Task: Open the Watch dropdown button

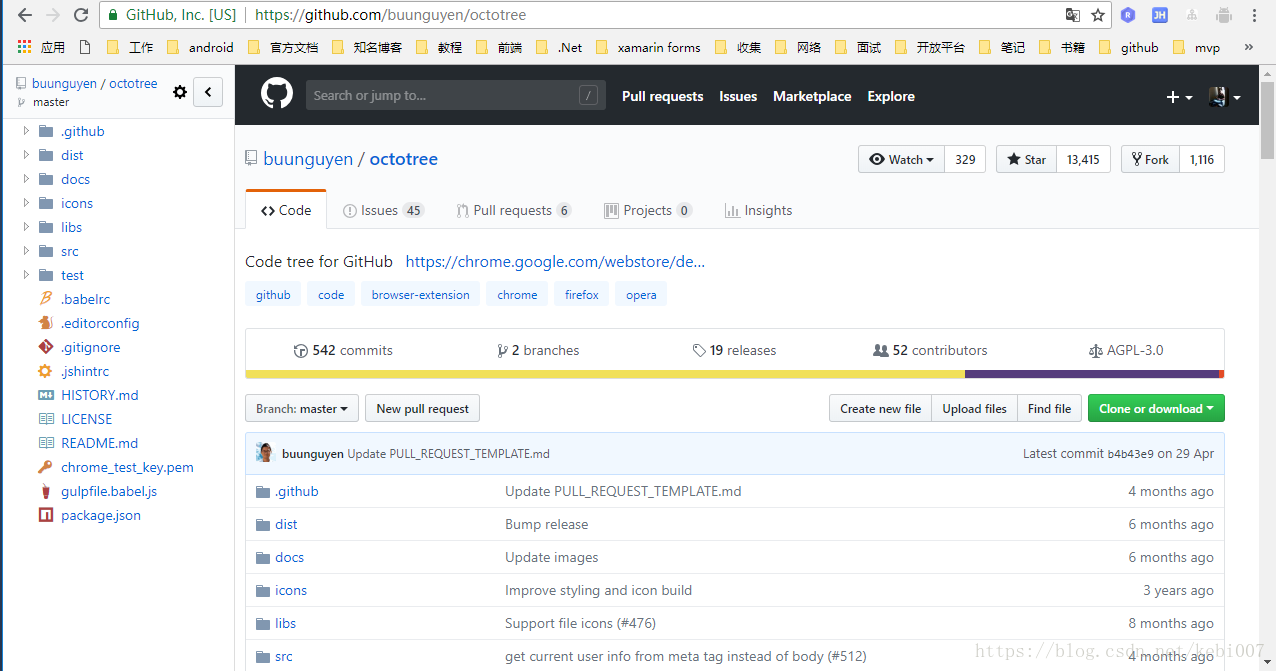Action: click(901, 159)
